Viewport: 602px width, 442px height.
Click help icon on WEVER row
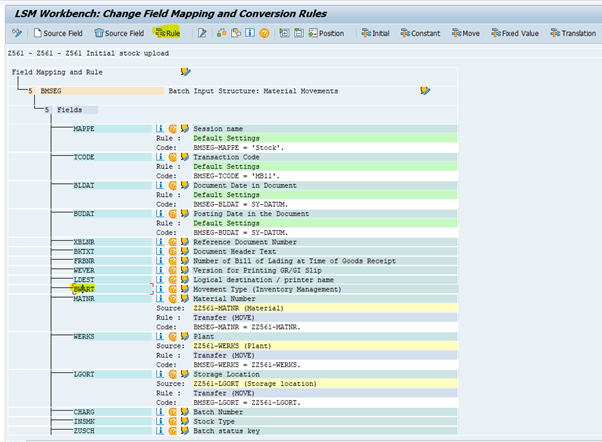pyautogui.click(x=173, y=270)
